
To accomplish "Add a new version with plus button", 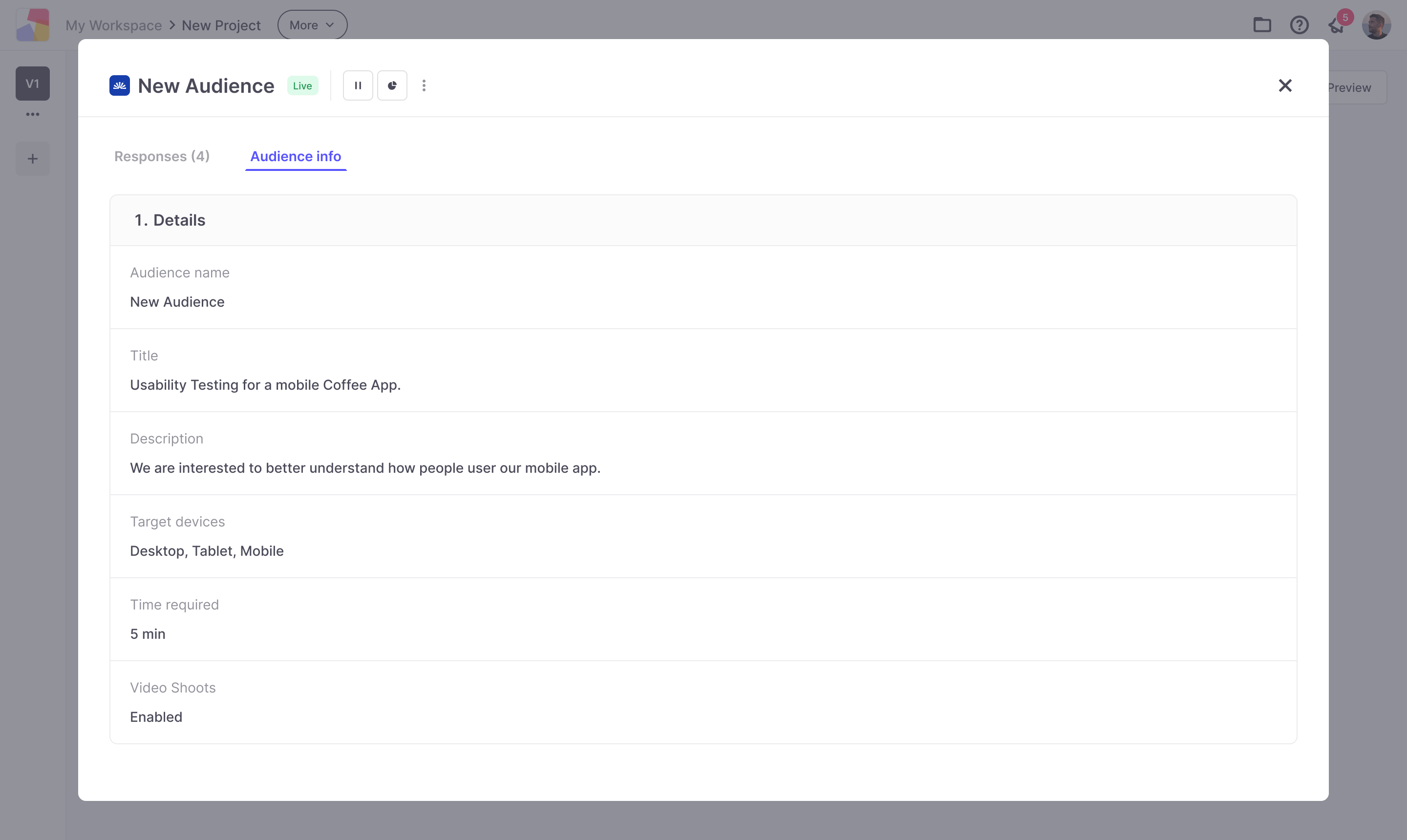I will point(32,159).
